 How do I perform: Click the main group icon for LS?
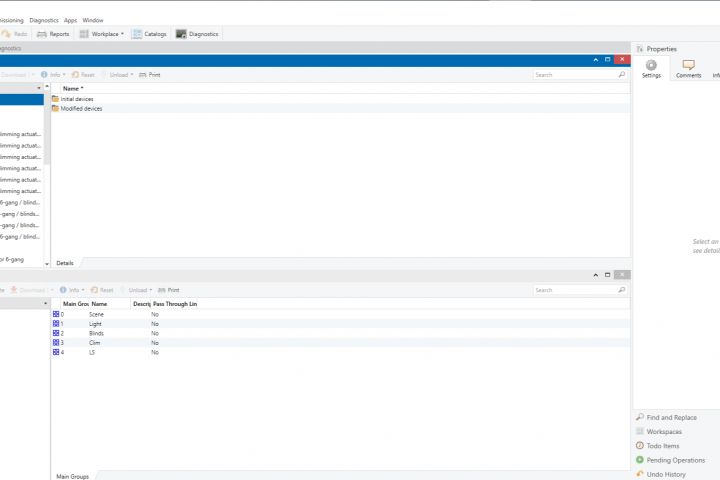coord(56,352)
